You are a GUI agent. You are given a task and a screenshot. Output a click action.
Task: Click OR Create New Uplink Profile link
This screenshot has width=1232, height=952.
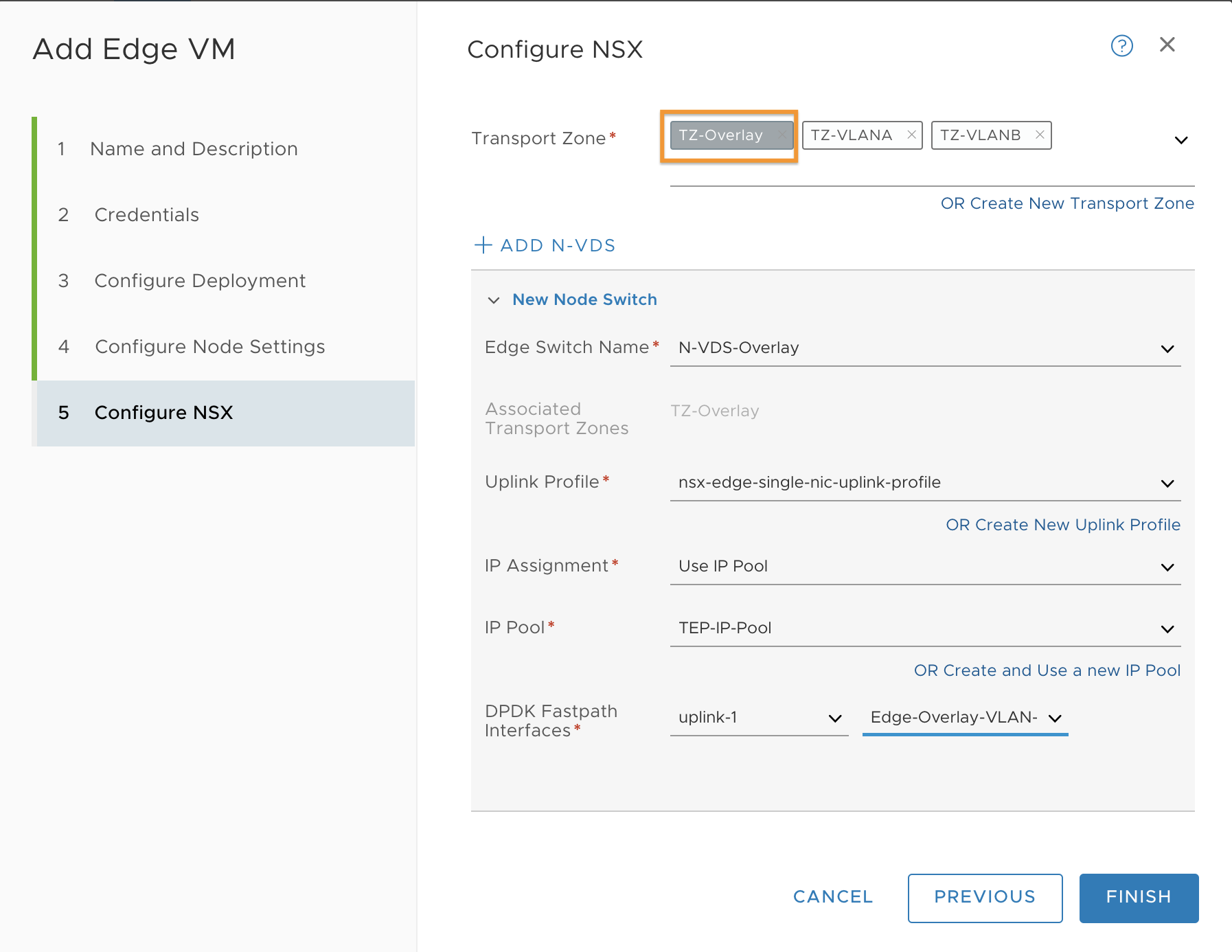(x=1063, y=525)
